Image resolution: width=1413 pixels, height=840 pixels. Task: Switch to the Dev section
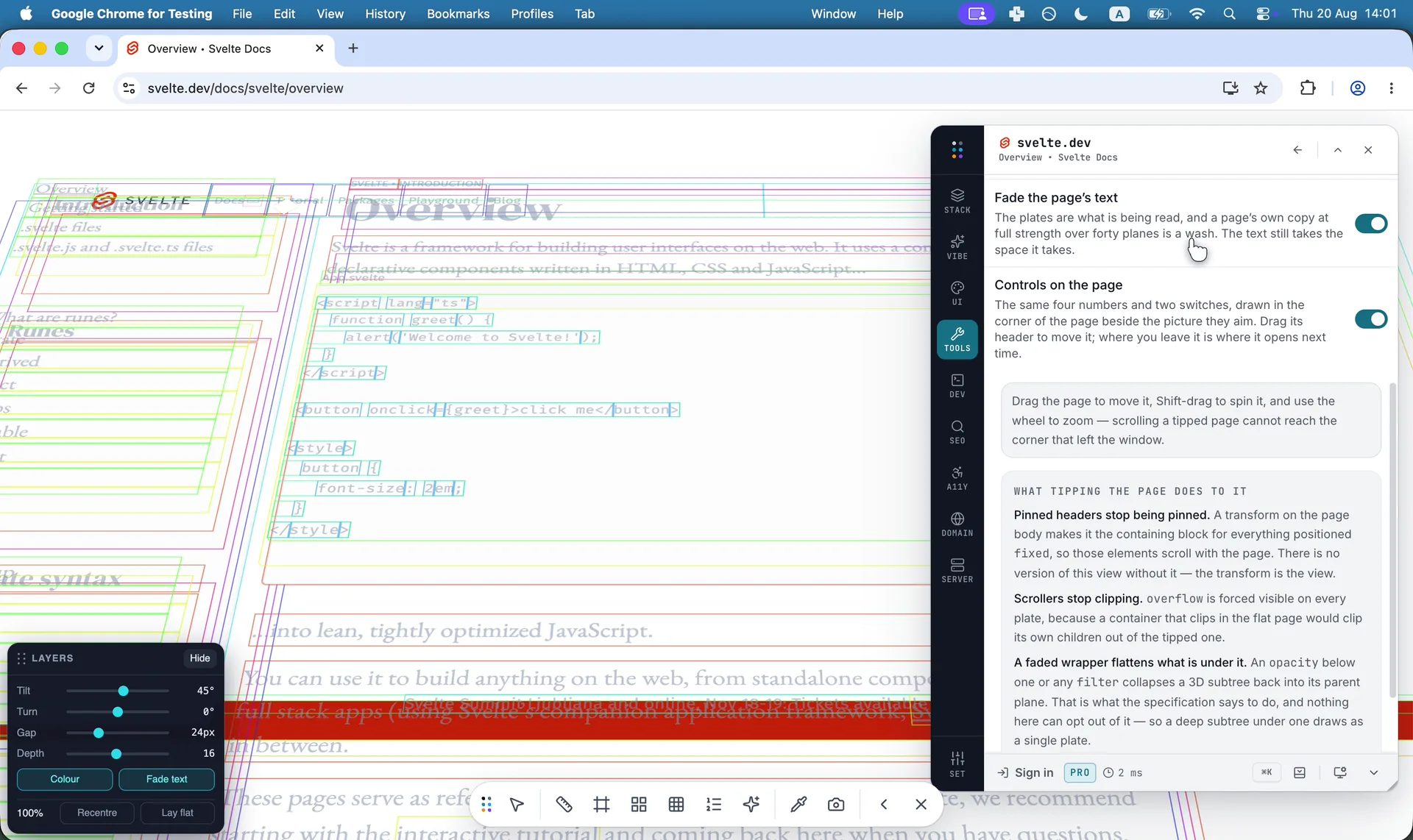pos(957,385)
